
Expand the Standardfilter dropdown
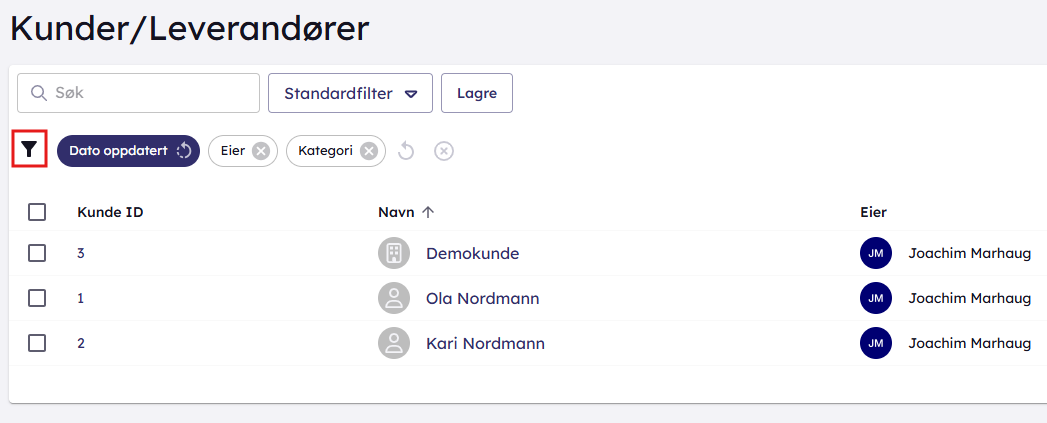tap(350, 93)
